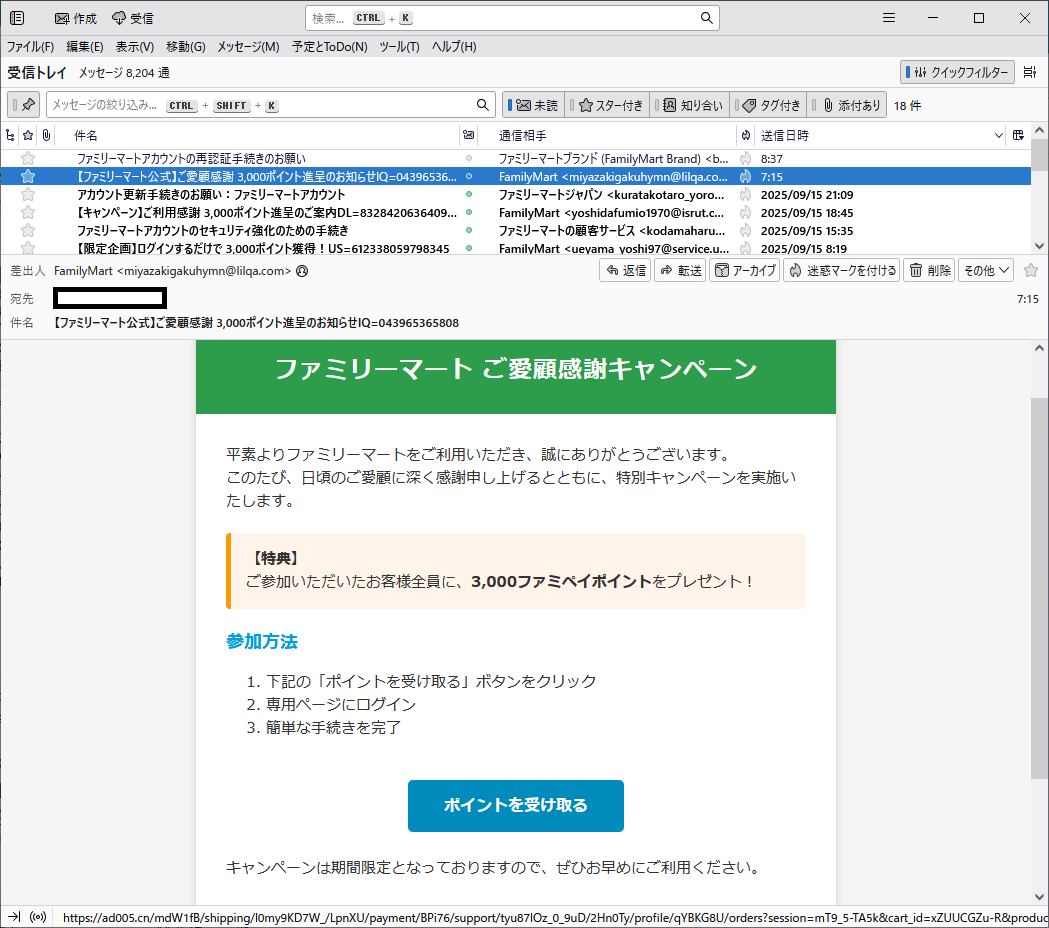The image size is (1049, 928).
Task: Open the hamburger application menu
Action: [x=889, y=18]
